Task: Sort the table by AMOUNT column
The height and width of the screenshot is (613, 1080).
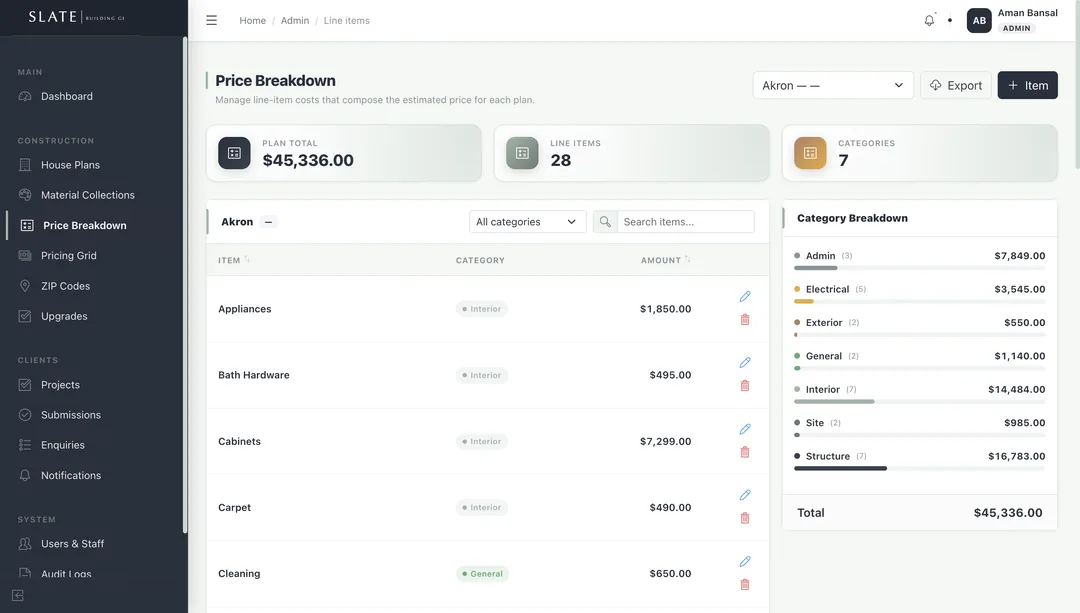Action: point(665,260)
